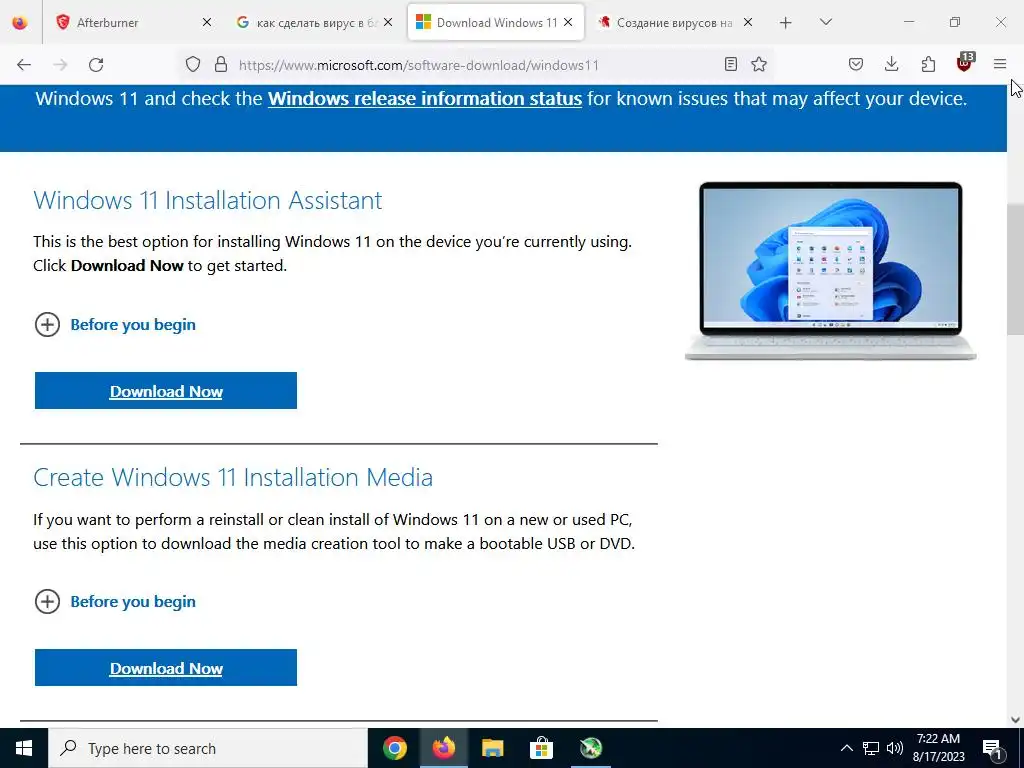Open Microsoft Store from the taskbar
This screenshot has width=1024, height=768.
[x=541, y=748]
